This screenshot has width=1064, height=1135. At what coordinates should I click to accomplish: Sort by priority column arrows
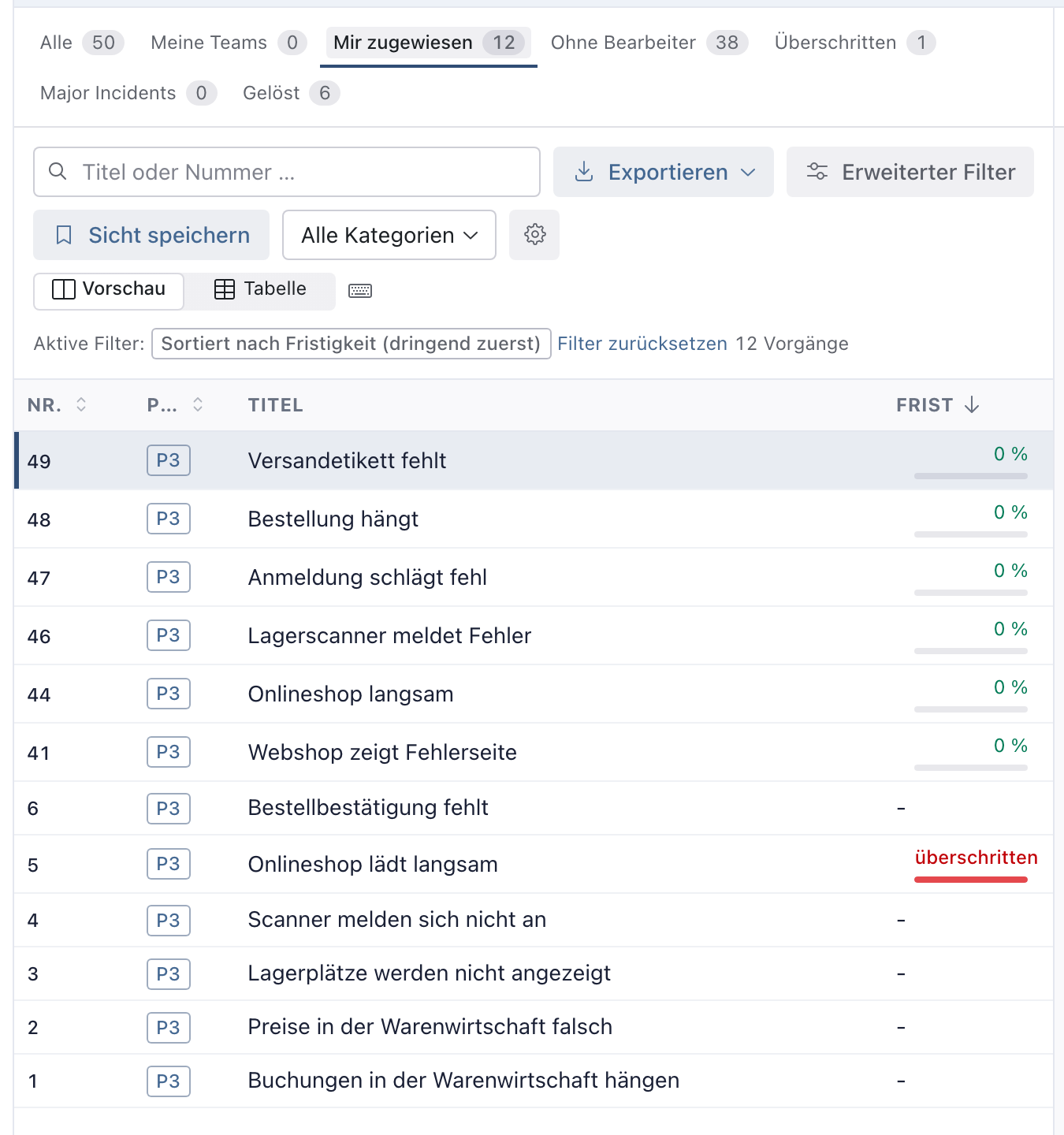198,404
